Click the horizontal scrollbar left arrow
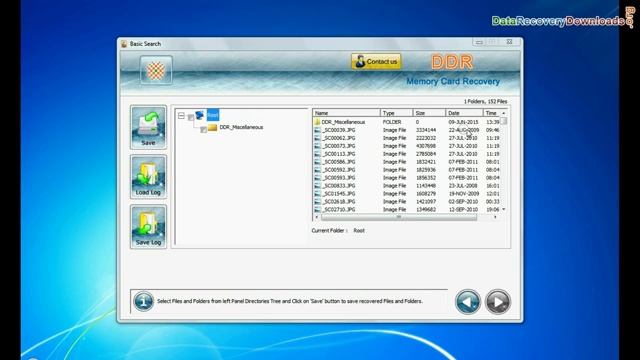640x360 pixels. [x=317, y=217]
